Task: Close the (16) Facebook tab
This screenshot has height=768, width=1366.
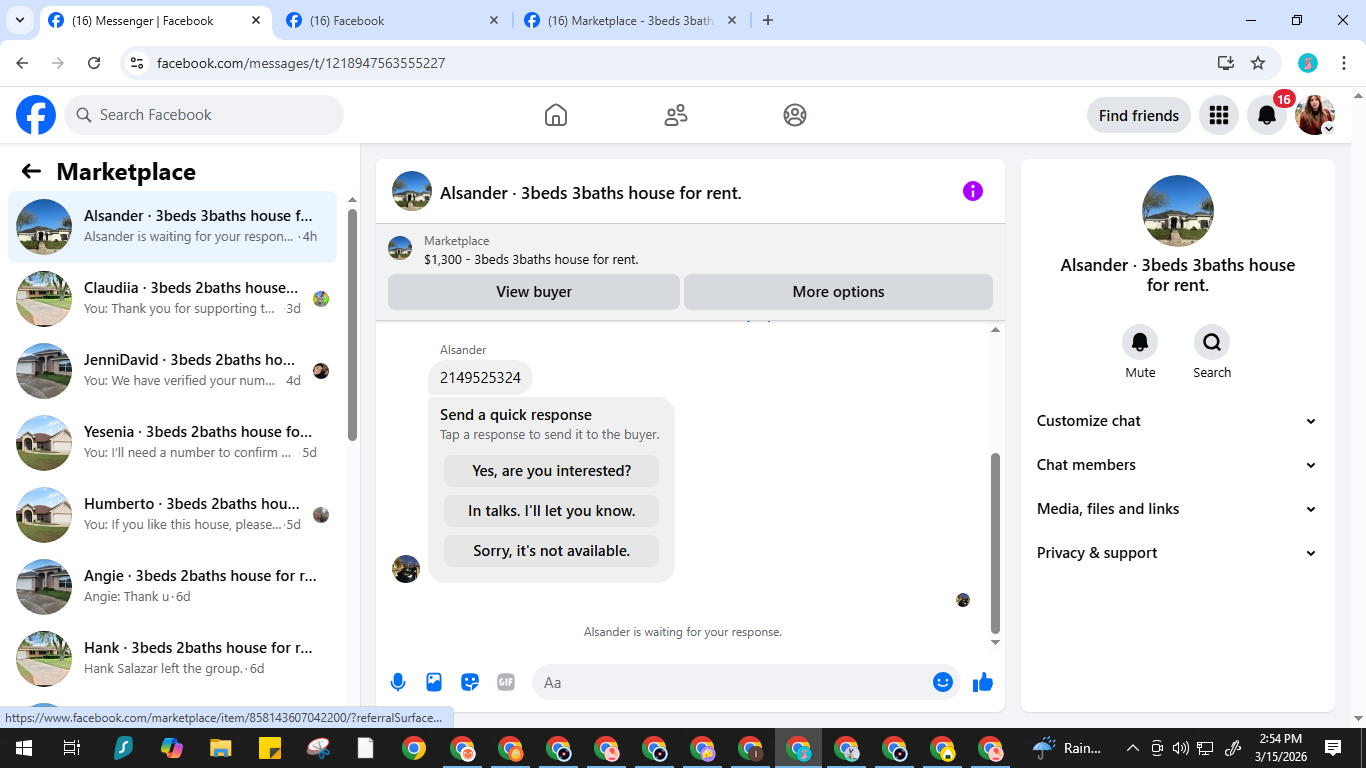Action: (x=494, y=20)
